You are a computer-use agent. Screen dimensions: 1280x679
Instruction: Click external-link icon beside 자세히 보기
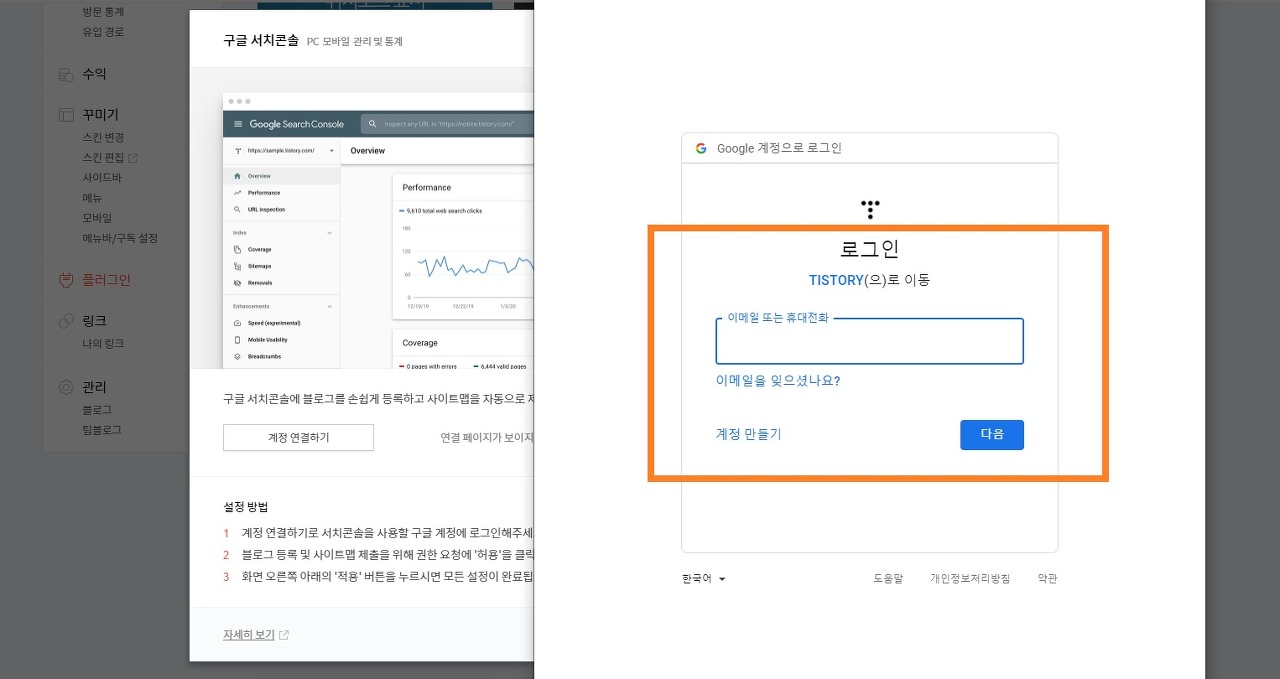[284, 635]
